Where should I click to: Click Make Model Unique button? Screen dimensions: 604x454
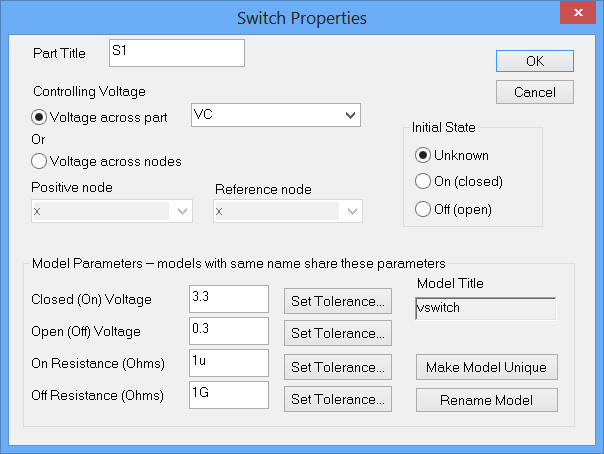tap(487, 367)
